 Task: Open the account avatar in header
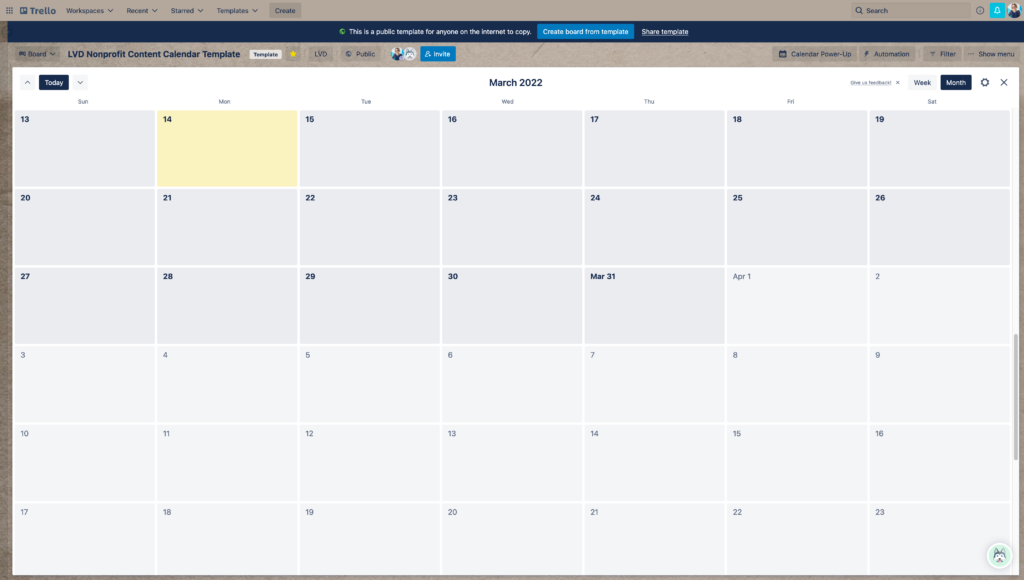[x=1014, y=10]
